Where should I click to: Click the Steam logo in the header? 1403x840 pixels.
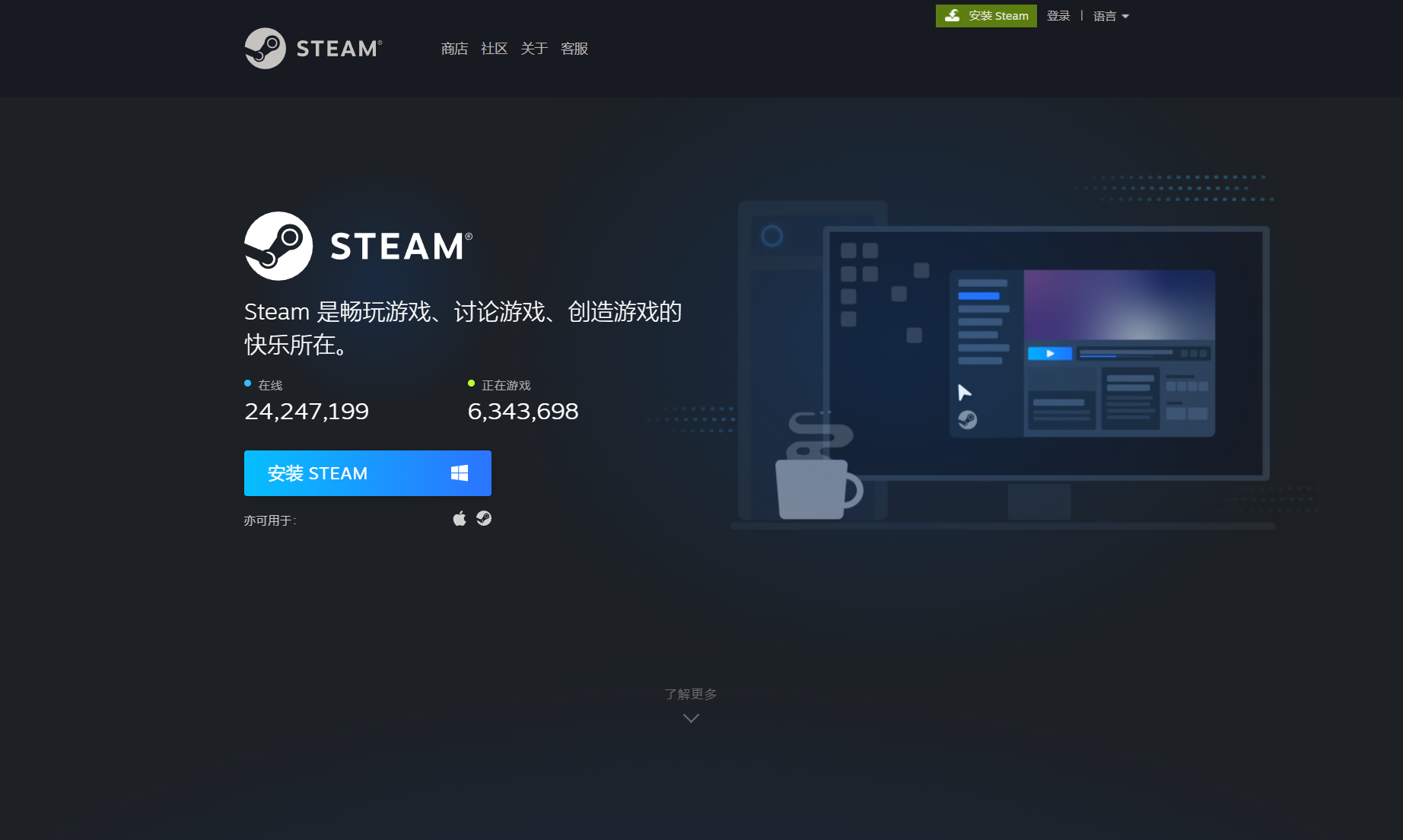(x=313, y=48)
